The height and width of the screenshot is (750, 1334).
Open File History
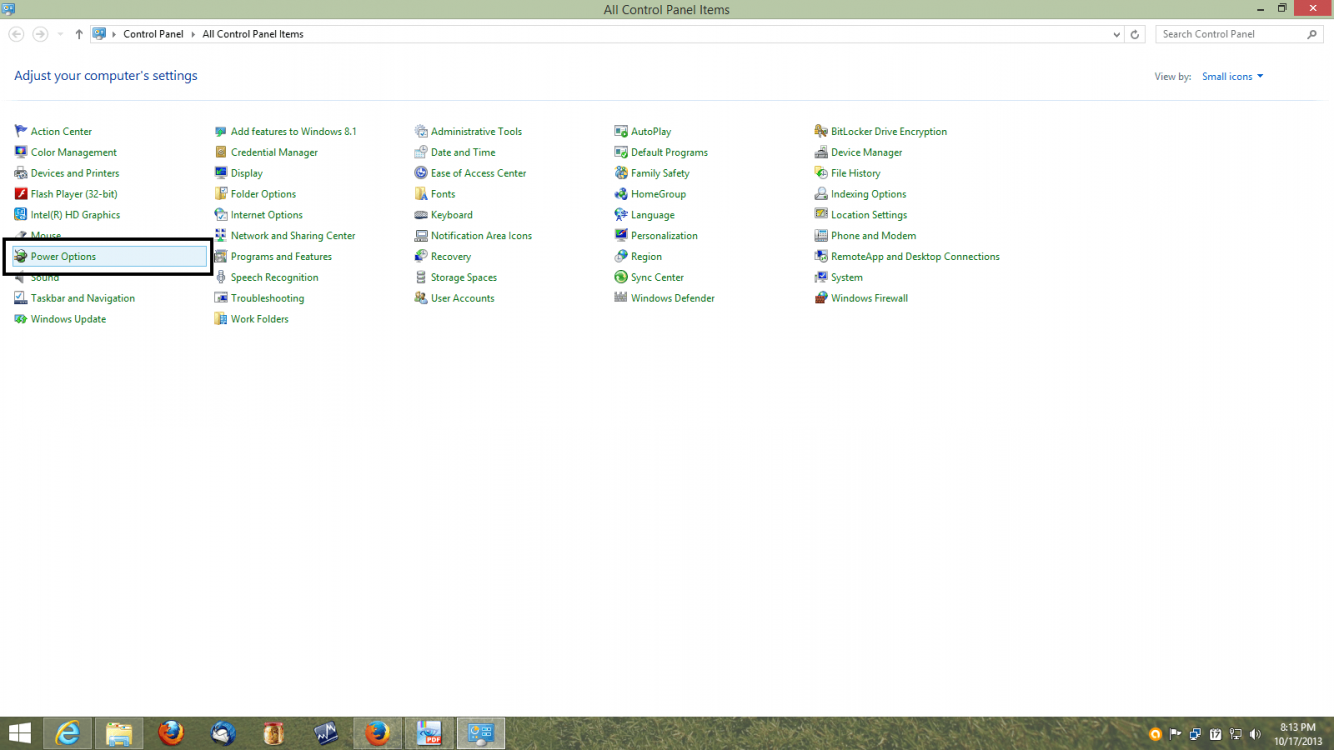coord(855,173)
